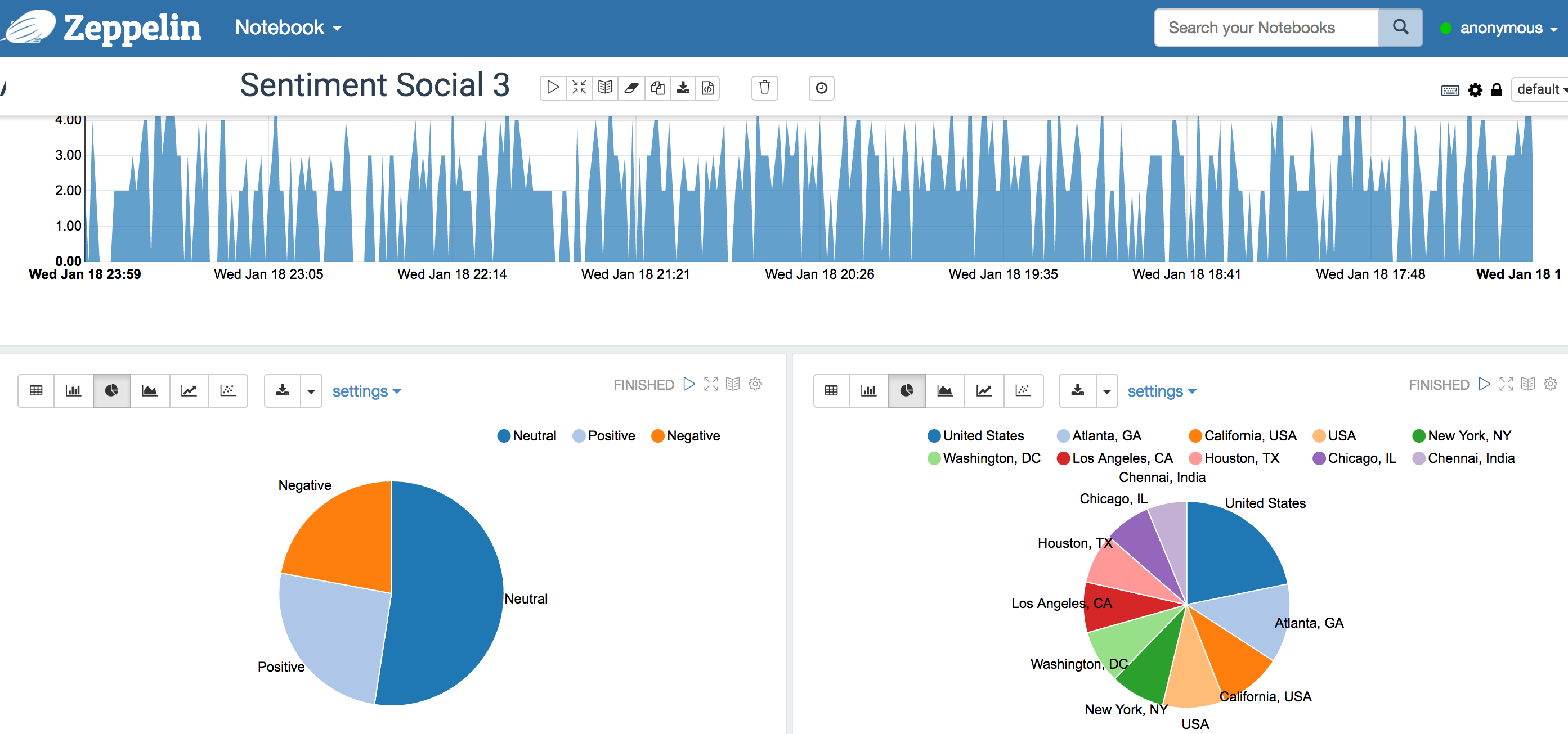The height and width of the screenshot is (734, 1568).
Task: Open the Notebook menu
Action: 287,28
